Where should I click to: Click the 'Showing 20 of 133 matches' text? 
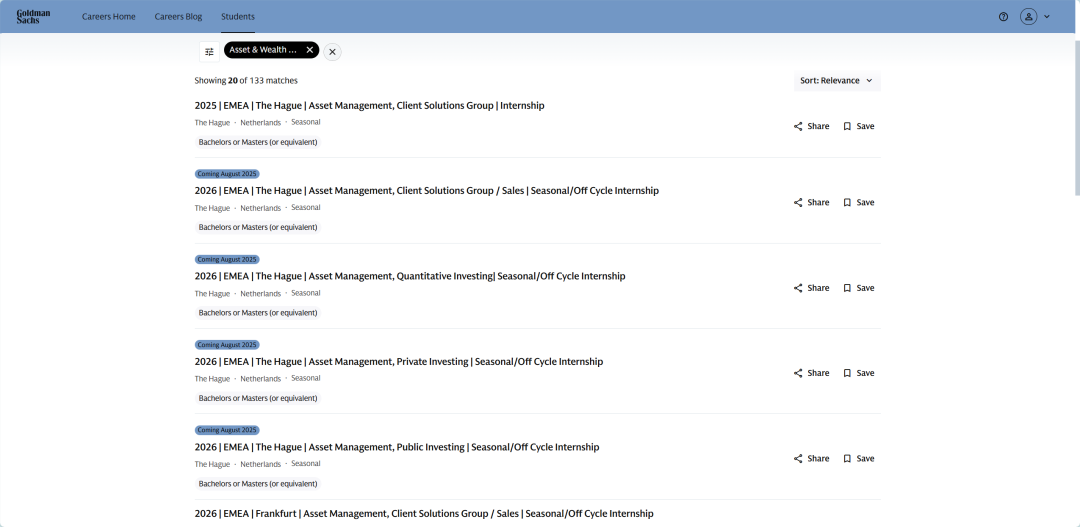(246, 81)
